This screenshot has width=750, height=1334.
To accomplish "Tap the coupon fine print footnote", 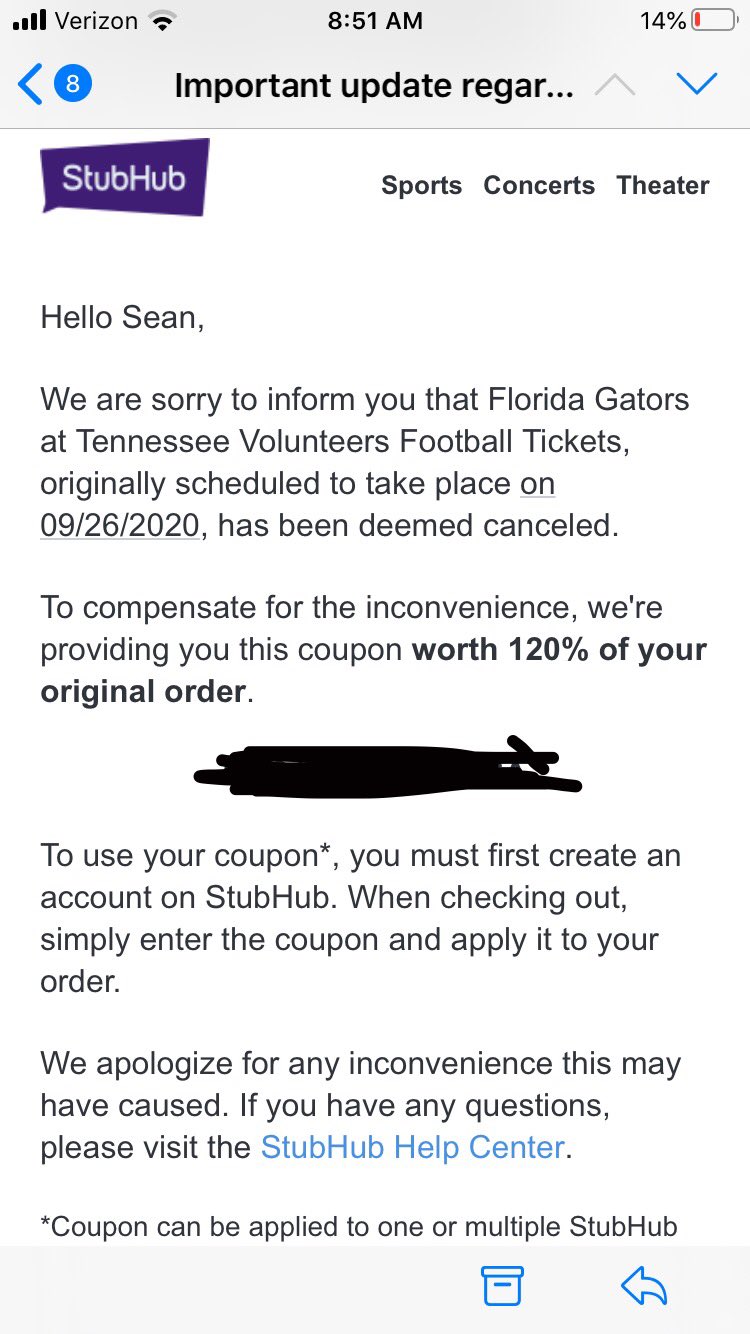I will point(359,1226).
